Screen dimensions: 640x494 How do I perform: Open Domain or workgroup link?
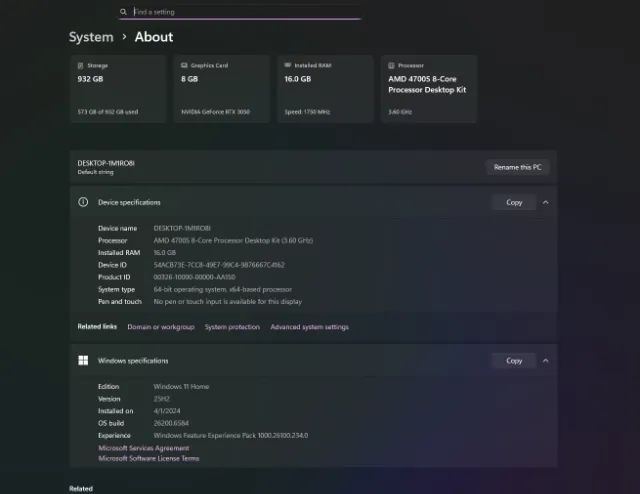161,327
